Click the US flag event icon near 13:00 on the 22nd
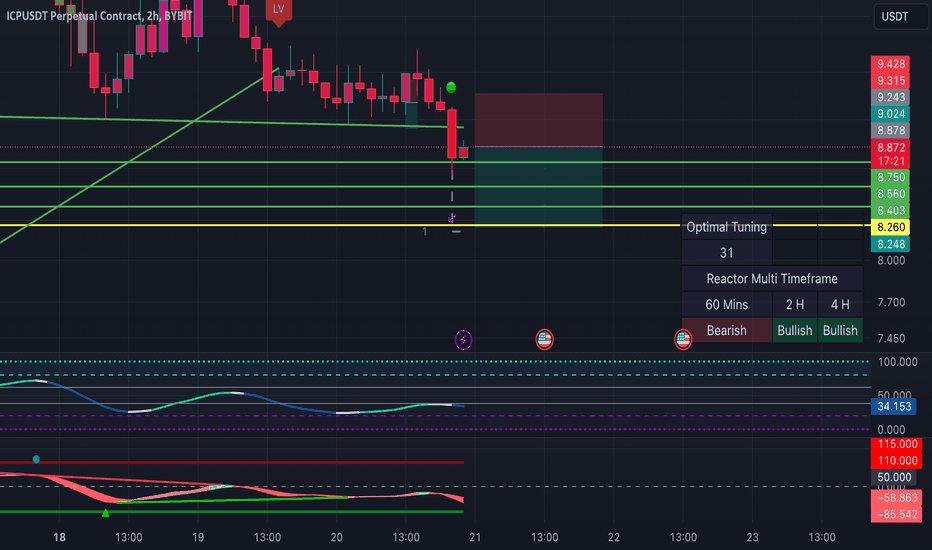 coord(683,340)
